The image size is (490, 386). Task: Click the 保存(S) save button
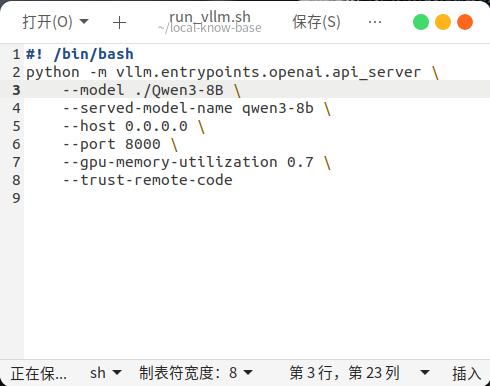coord(316,22)
